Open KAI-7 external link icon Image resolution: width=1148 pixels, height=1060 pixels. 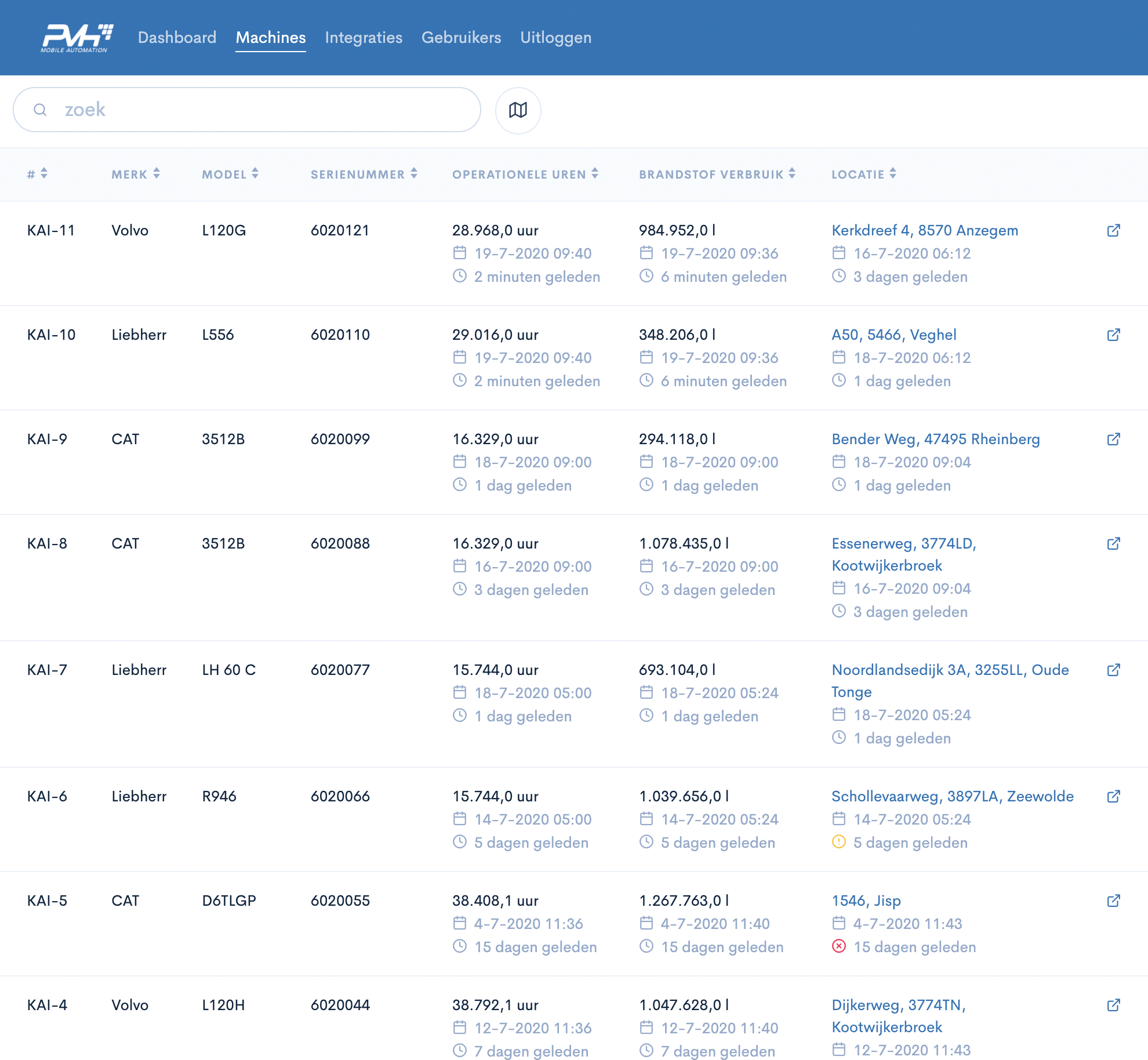pyautogui.click(x=1113, y=670)
